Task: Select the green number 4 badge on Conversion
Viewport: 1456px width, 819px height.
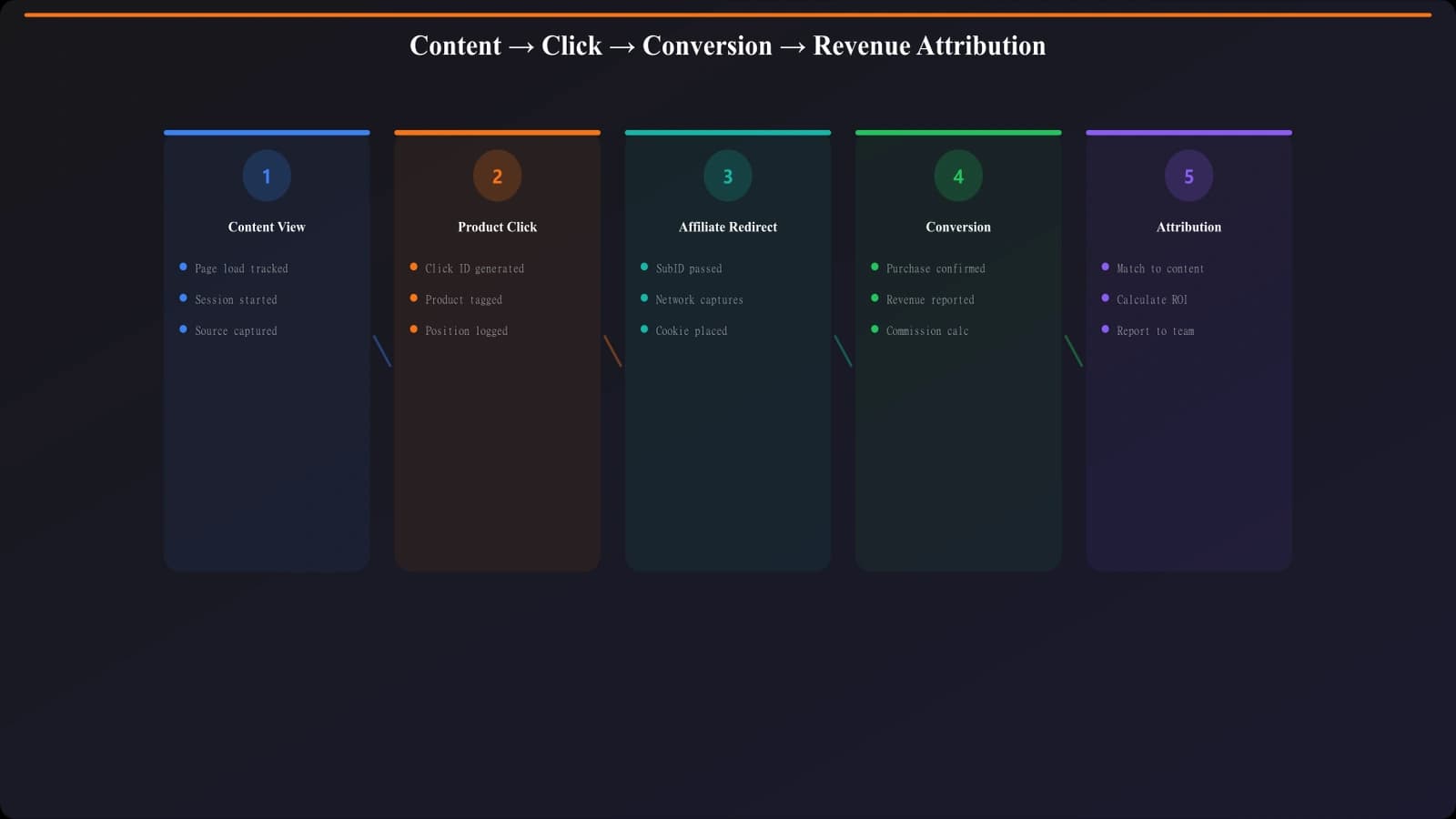Action: [x=958, y=176]
